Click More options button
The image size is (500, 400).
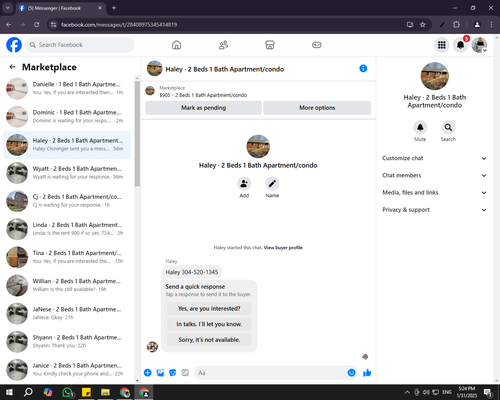pyautogui.click(x=317, y=108)
